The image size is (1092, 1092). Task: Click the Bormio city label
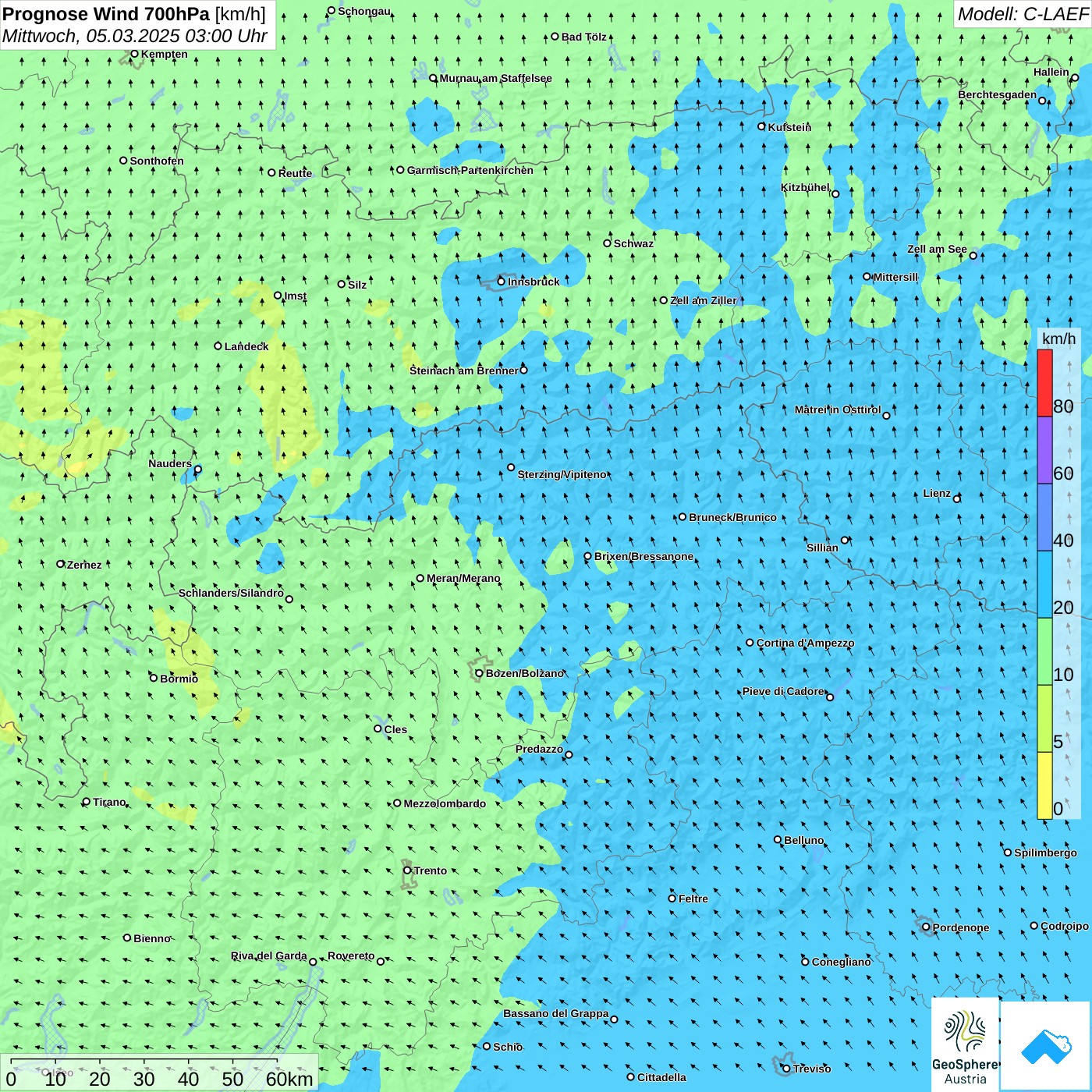179,679
